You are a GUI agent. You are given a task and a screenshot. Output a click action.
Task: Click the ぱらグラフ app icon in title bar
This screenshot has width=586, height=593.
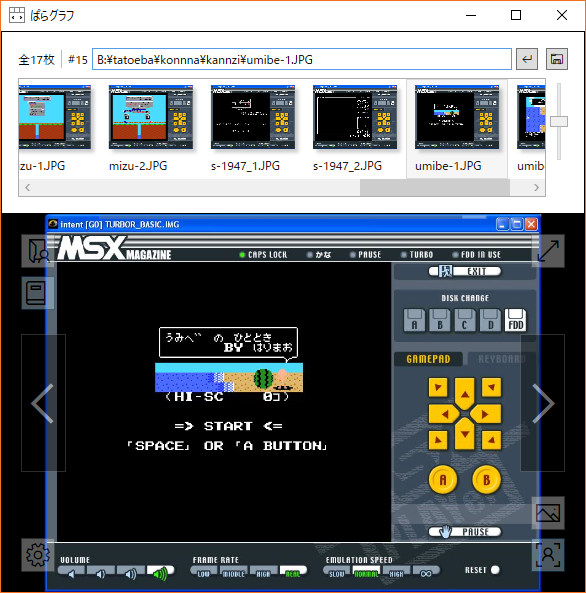(17, 15)
